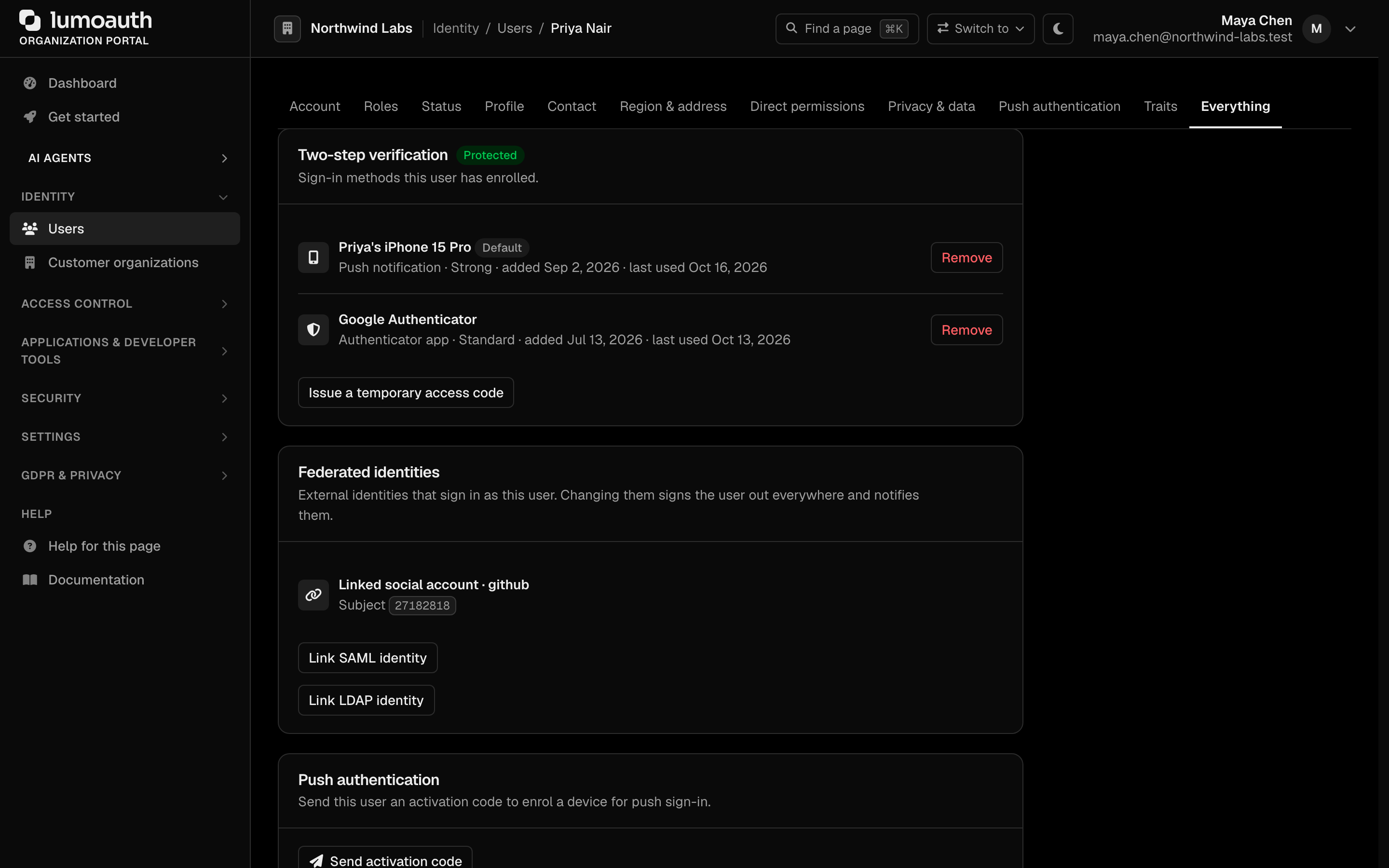Open the Traits tab
Viewport: 1389px width, 868px height.
tap(1160, 106)
